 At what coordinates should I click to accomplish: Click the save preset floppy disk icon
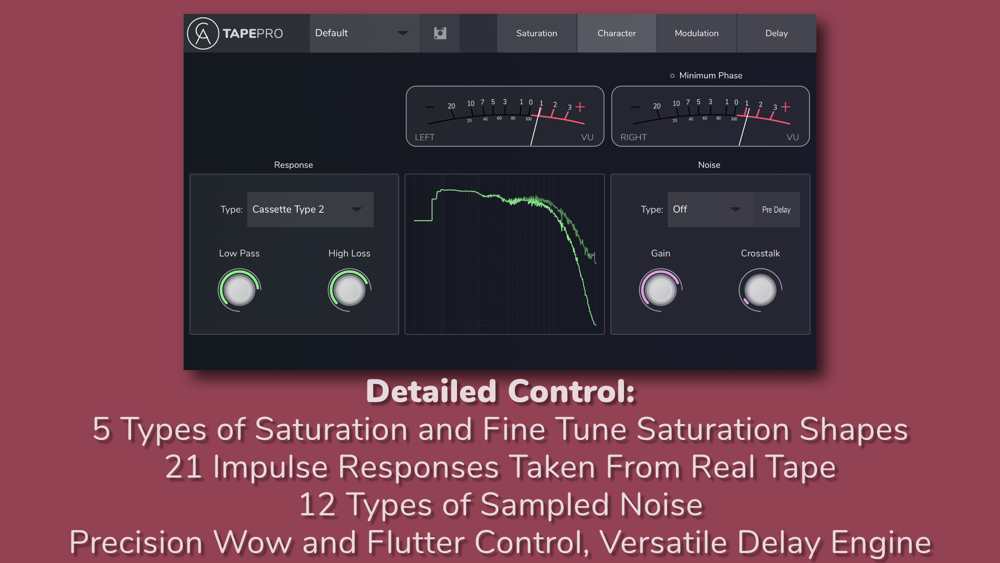tap(440, 33)
